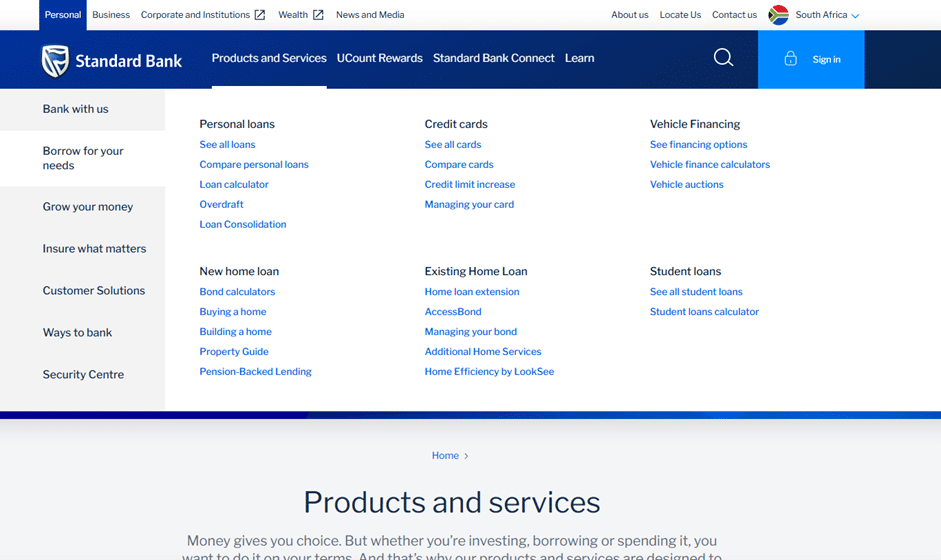Click the Personal loans heading
The image size is (941, 560).
pos(236,124)
